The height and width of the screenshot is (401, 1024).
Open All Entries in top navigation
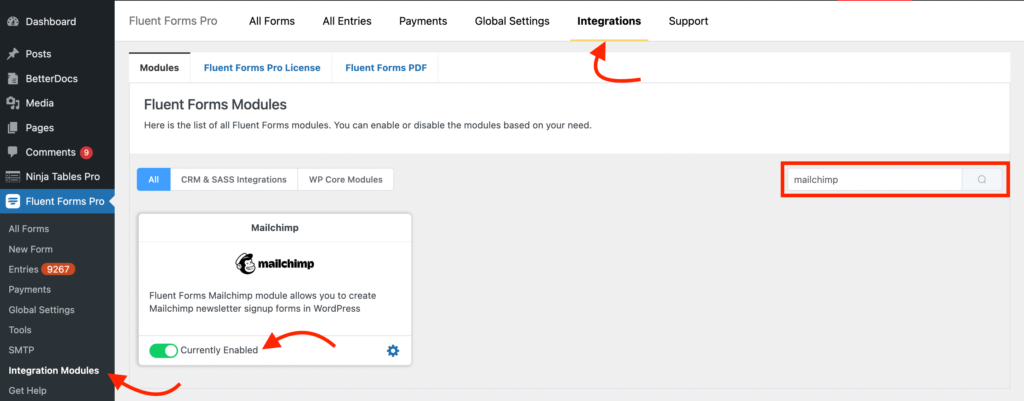tap(347, 21)
